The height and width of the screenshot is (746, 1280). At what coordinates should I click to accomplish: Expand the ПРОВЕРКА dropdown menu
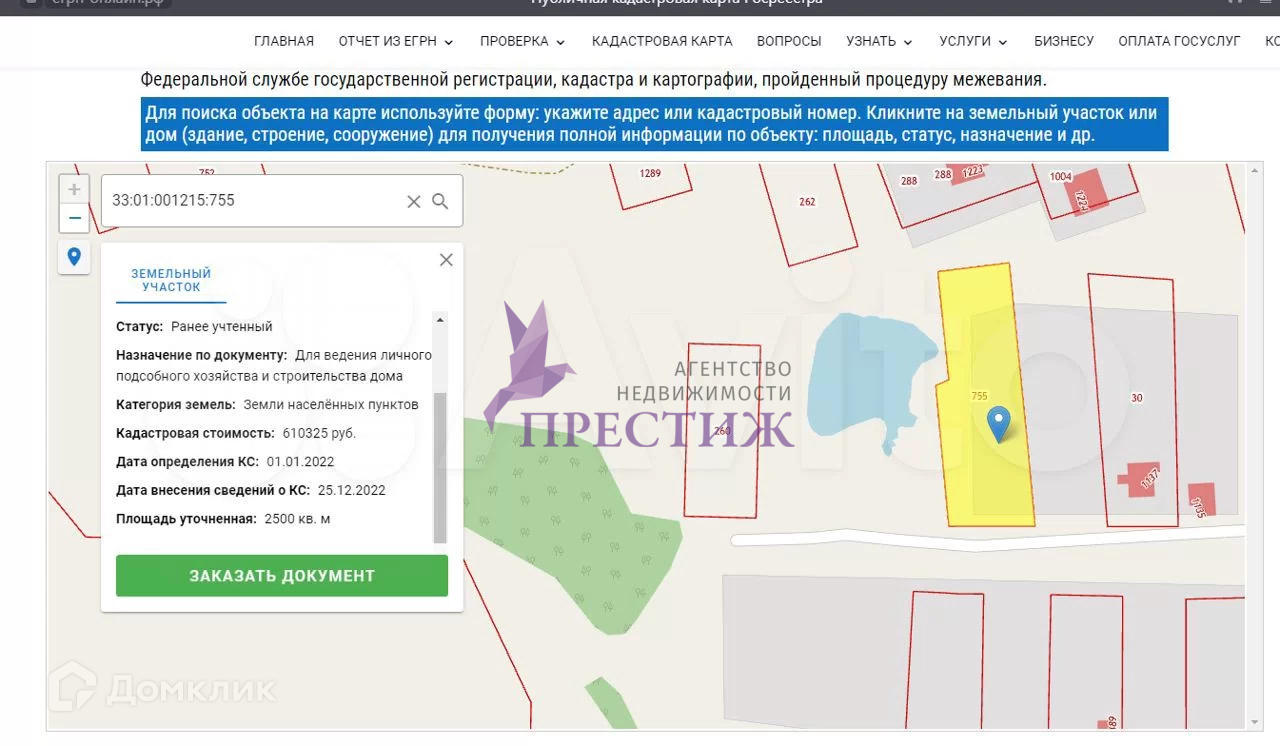[x=523, y=41]
